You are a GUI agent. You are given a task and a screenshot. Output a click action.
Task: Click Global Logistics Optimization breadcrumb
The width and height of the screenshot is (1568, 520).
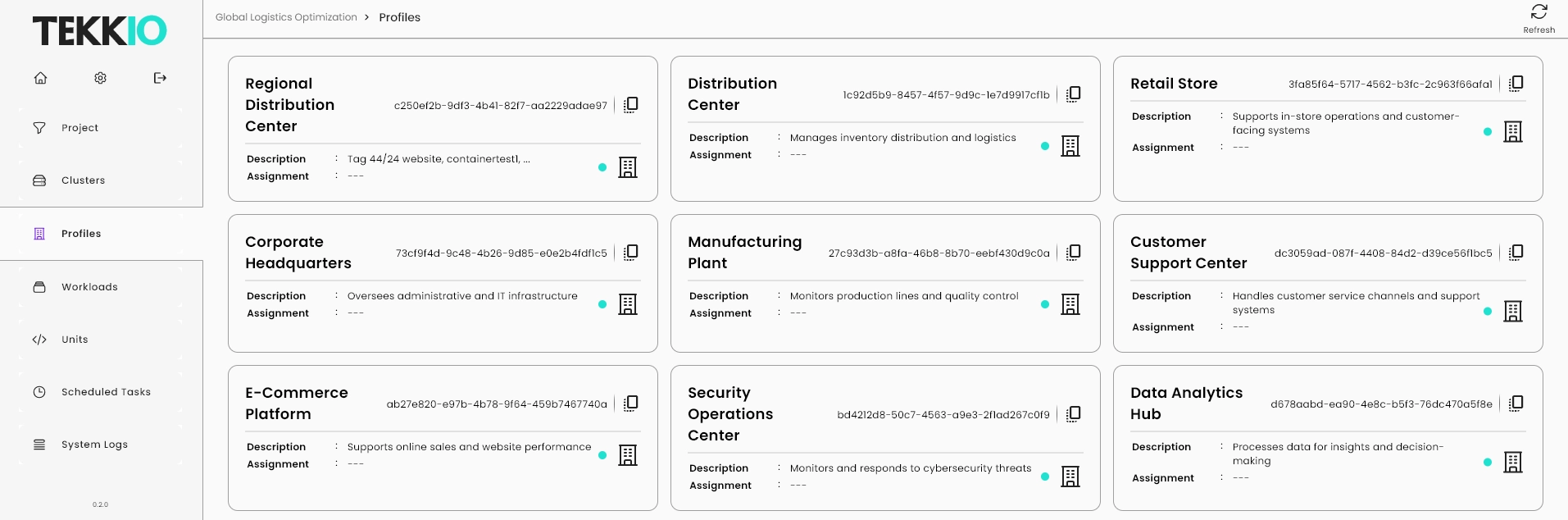[x=286, y=17]
